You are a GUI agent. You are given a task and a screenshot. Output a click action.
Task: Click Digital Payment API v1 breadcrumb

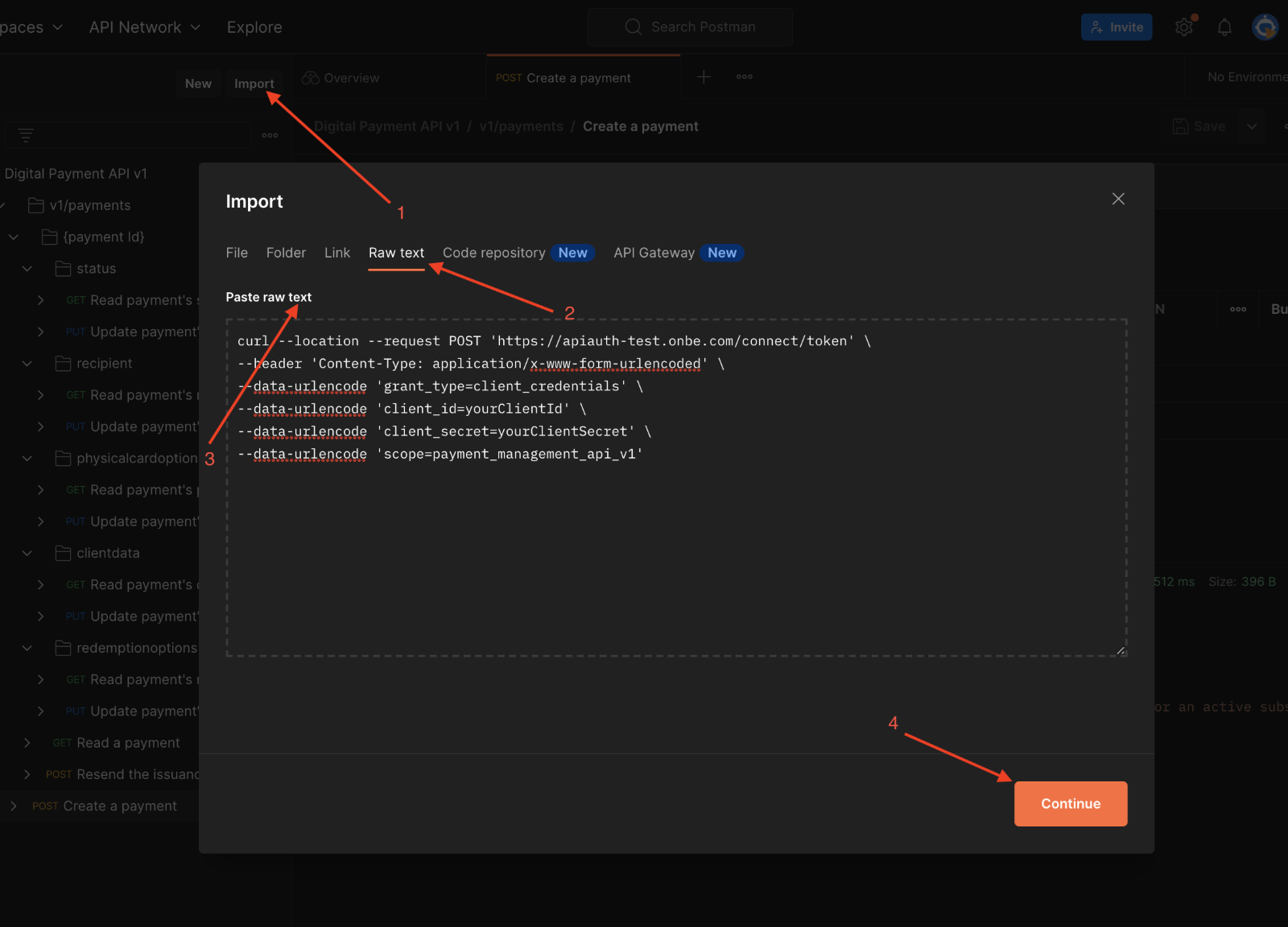click(387, 126)
